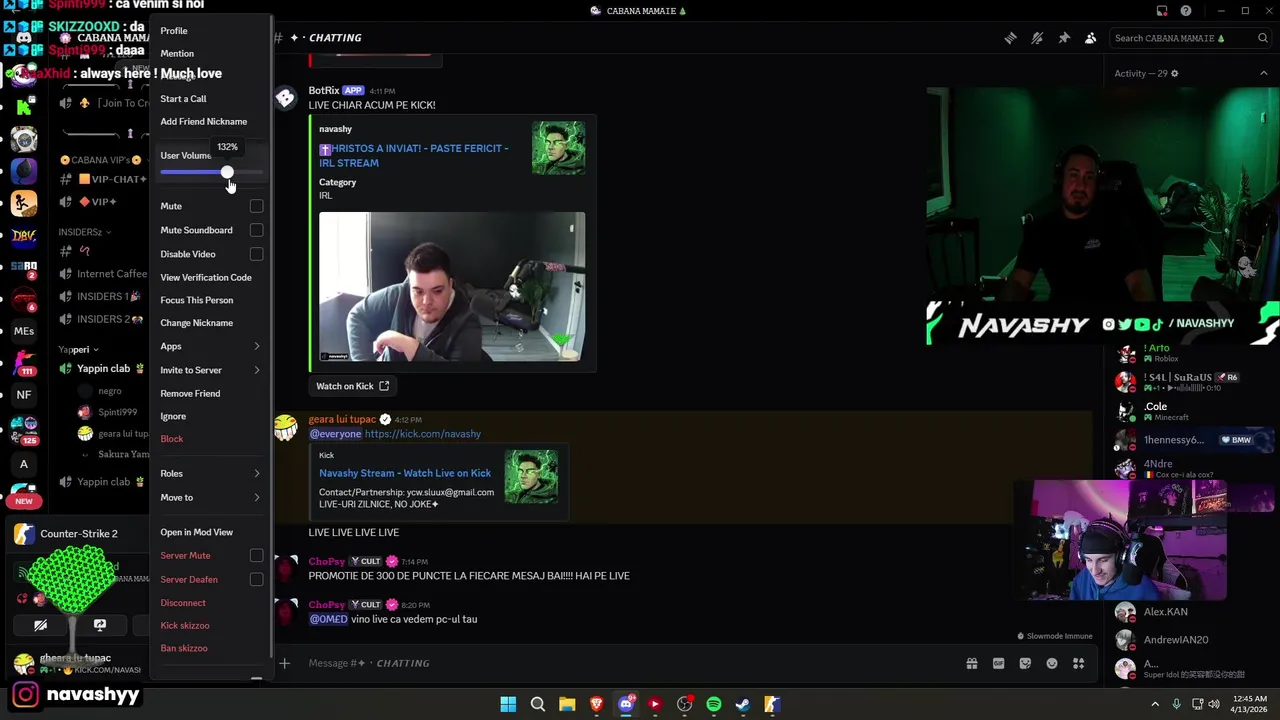Screen dimensions: 1280x720
Task: Select Mention in context menu
Action: click(x=177, y=53)
